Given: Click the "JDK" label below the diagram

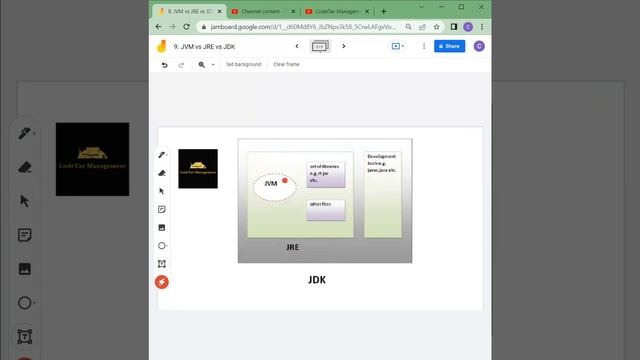Looking at the screenshot, I should point(317,280).
